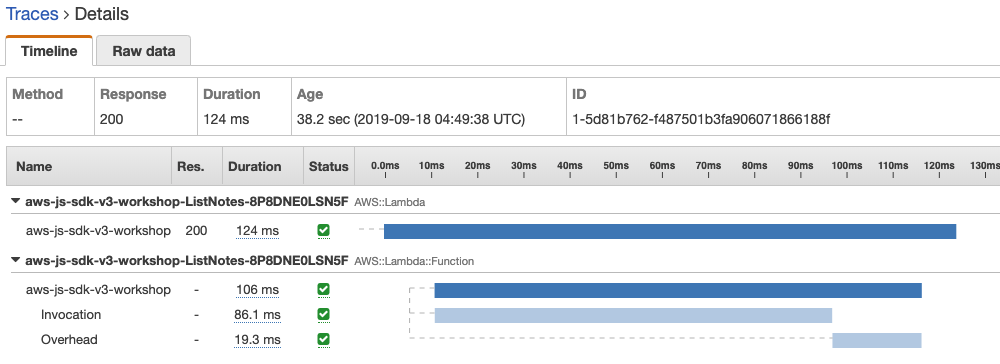Click the ListNotes group title labeled AWS::Lambda::Function
1000x364 pixels.
pos(187,261)
